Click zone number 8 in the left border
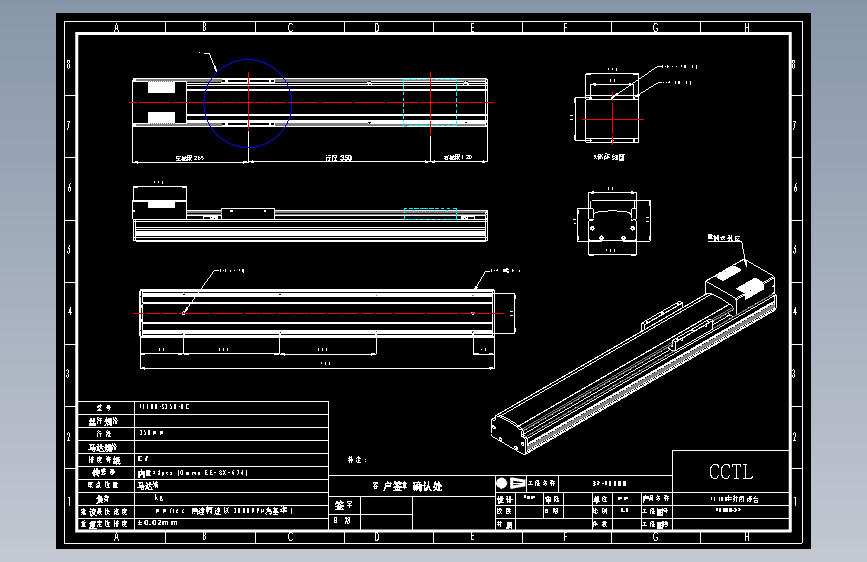Viewport: 867px width, 562px height. pos(69,64)
